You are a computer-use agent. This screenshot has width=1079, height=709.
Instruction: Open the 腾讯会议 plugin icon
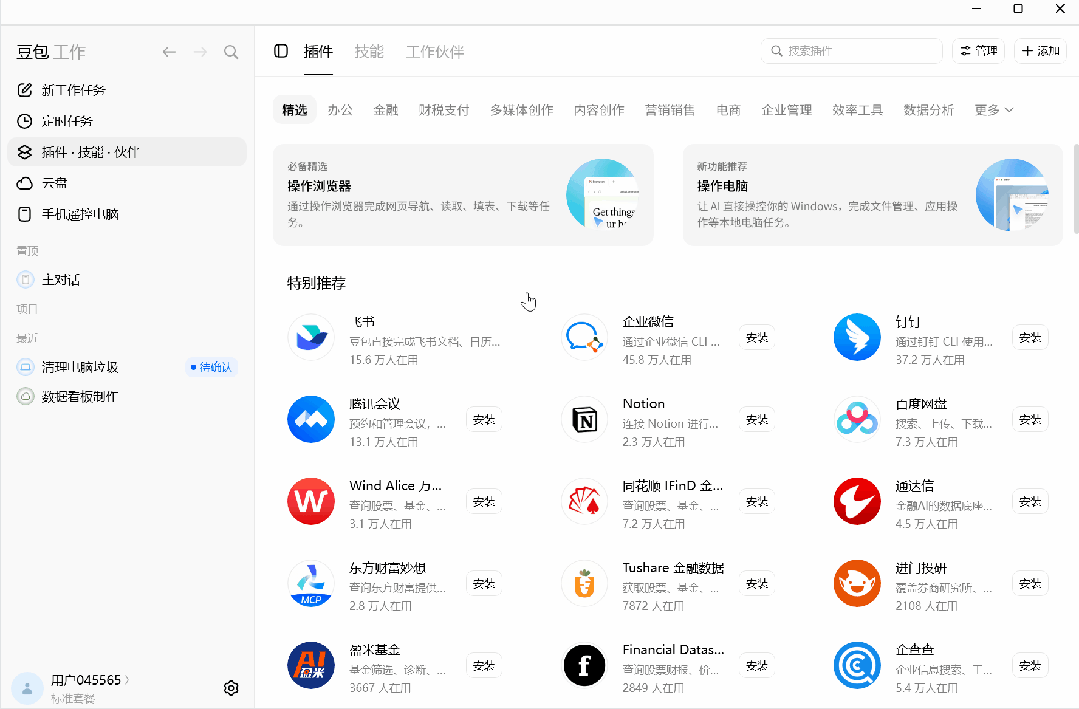click(311, 419)
